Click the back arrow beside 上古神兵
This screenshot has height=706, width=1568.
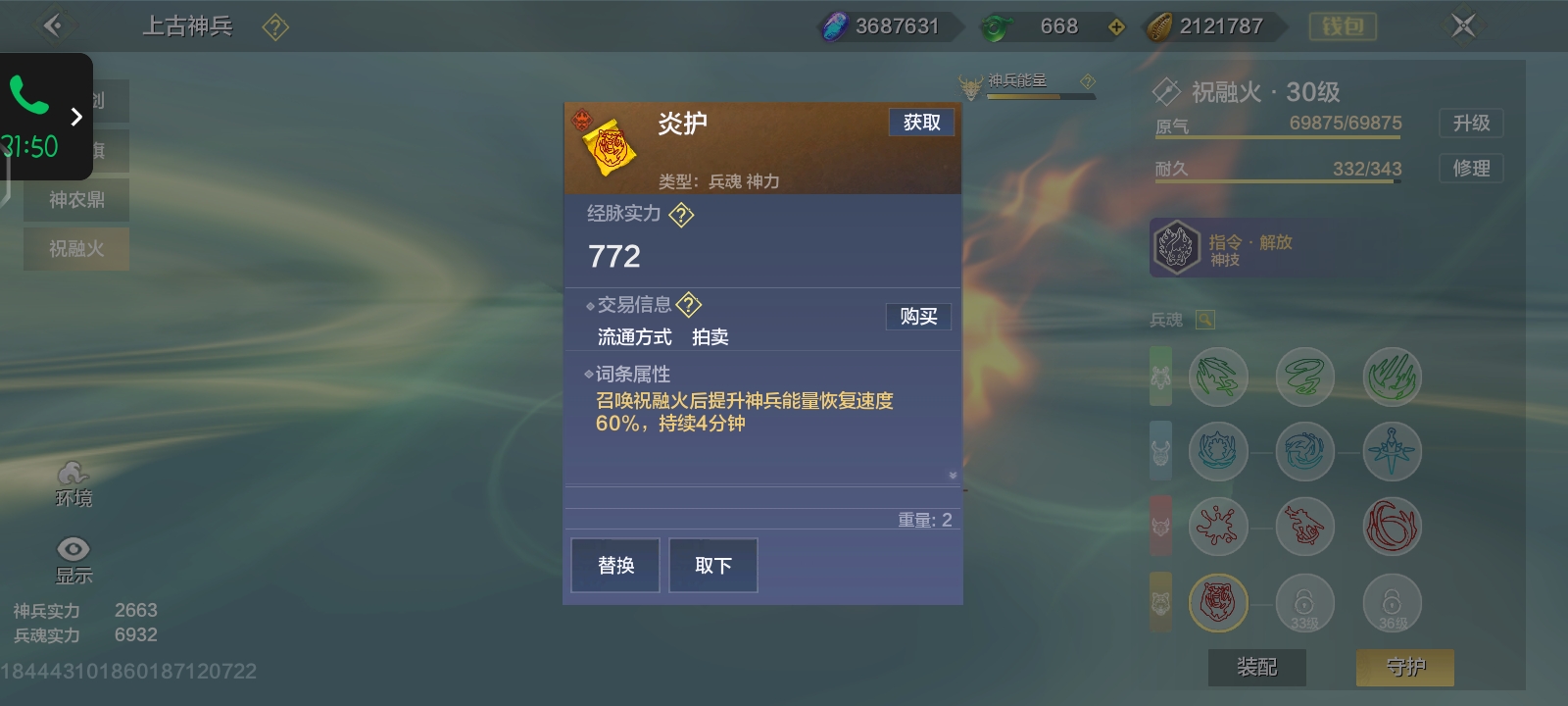click(x=53, y=25)
